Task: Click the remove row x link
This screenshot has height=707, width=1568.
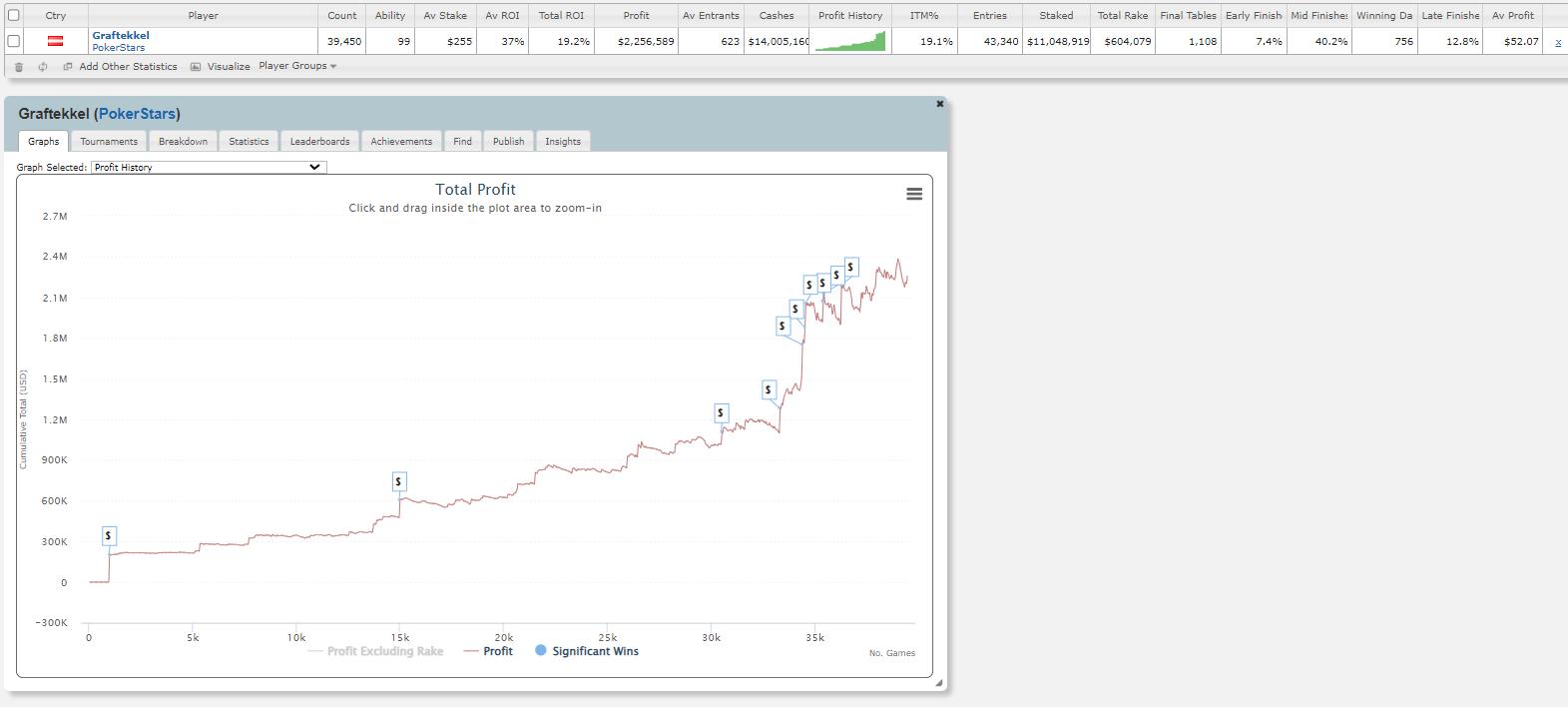Action: pos(1557,42)
